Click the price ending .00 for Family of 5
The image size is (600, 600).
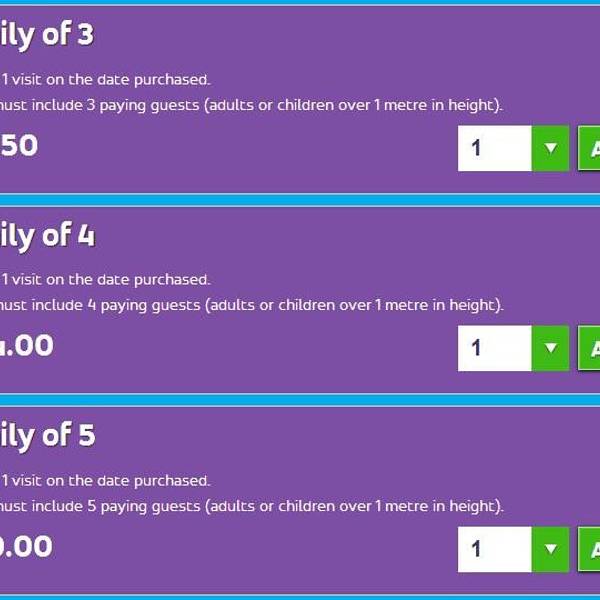tap(26, 547)
